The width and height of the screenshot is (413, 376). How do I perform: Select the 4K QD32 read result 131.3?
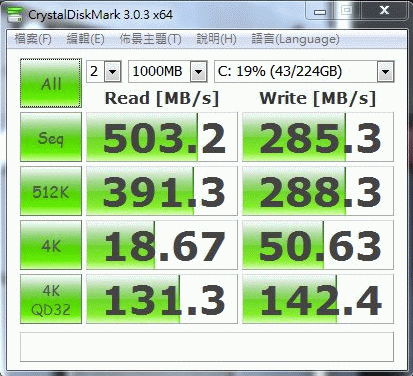[162, 299]
